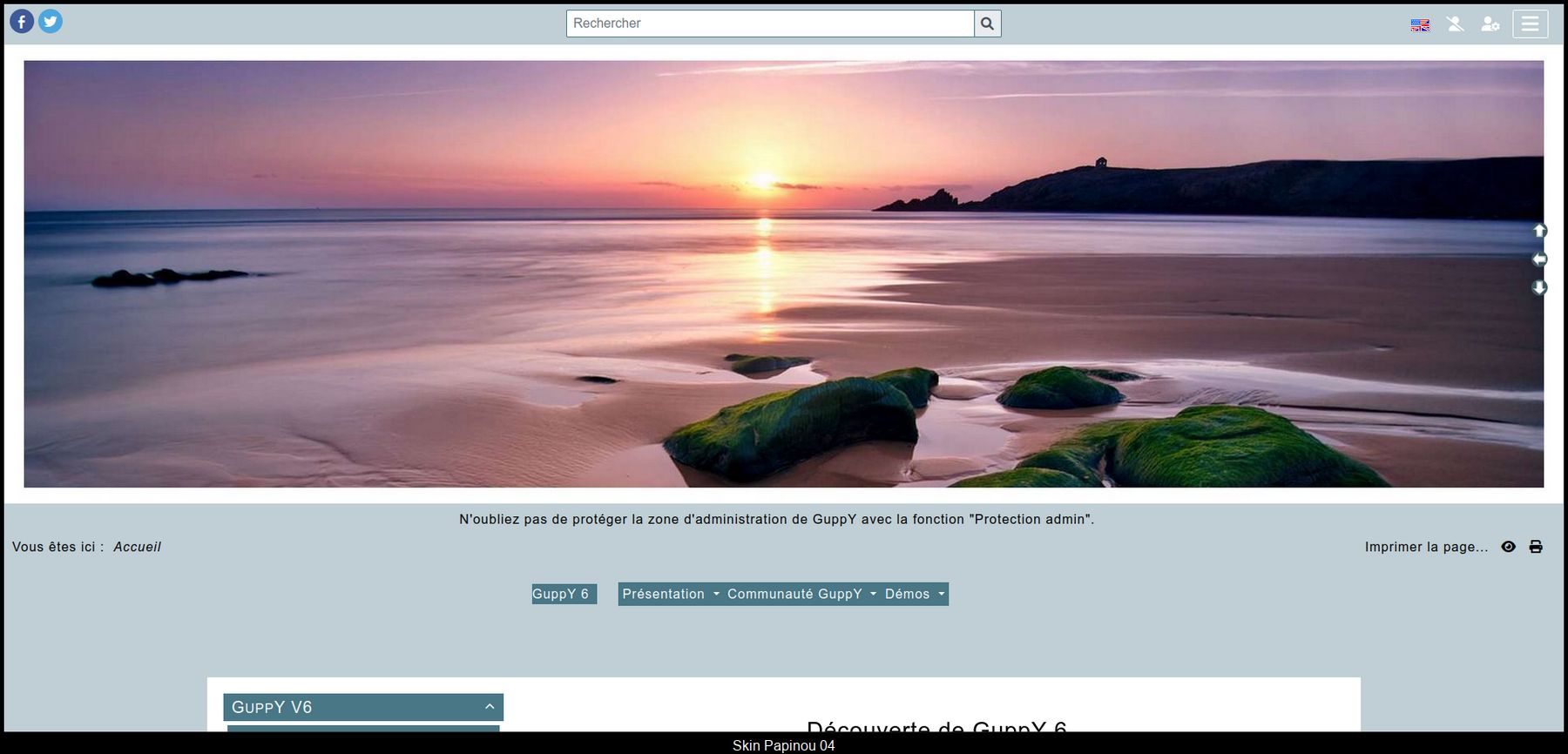Open the Facebook page icon
Viewport: 1568px width, 754px height.
coord(22,21)
